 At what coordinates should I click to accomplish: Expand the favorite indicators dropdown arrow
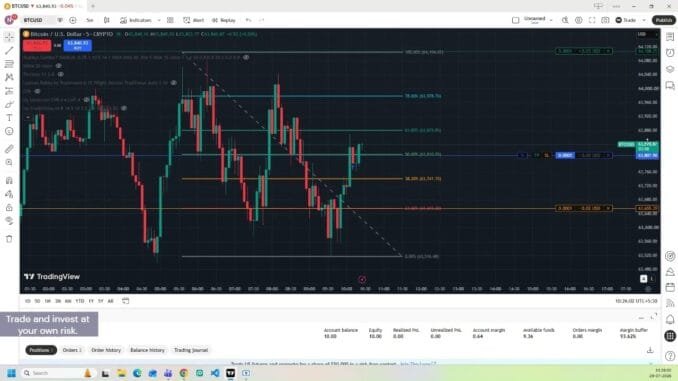159,20
